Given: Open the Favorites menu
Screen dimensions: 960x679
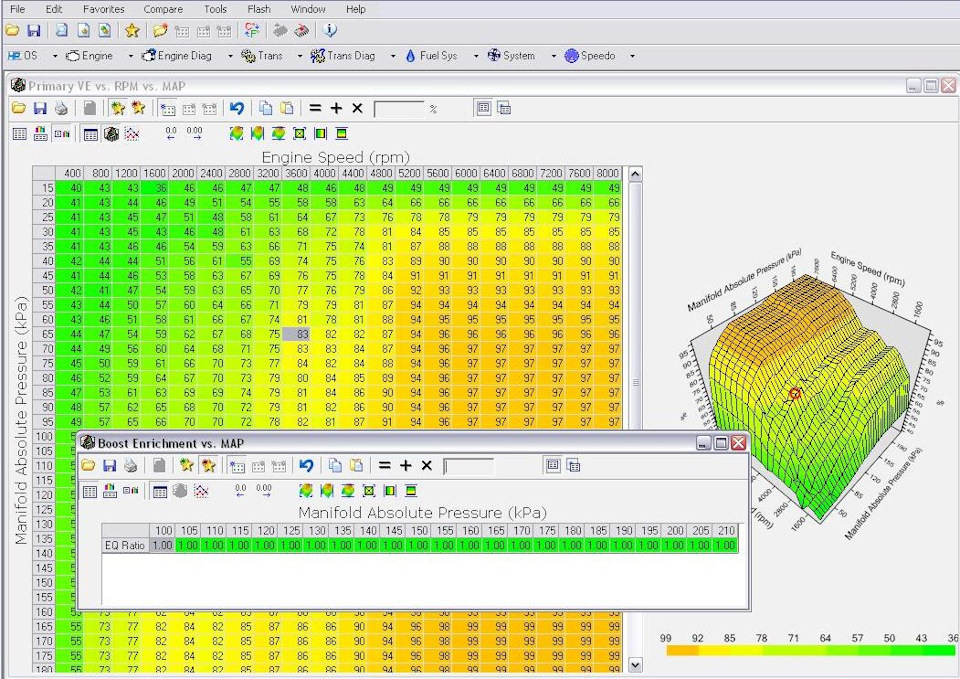Looking at the screenshot, I should click(103, 9).
